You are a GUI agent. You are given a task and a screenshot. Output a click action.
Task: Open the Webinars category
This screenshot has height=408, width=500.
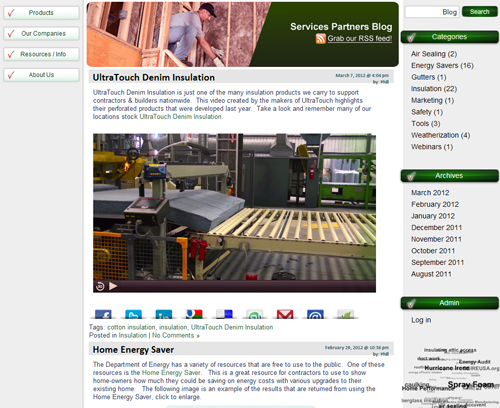(432, 147)
